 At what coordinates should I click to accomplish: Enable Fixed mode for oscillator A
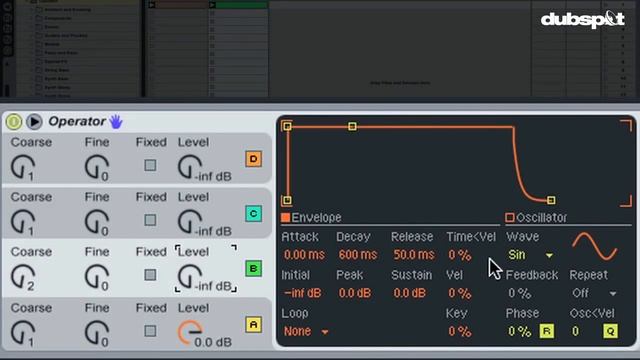(150, 331)
